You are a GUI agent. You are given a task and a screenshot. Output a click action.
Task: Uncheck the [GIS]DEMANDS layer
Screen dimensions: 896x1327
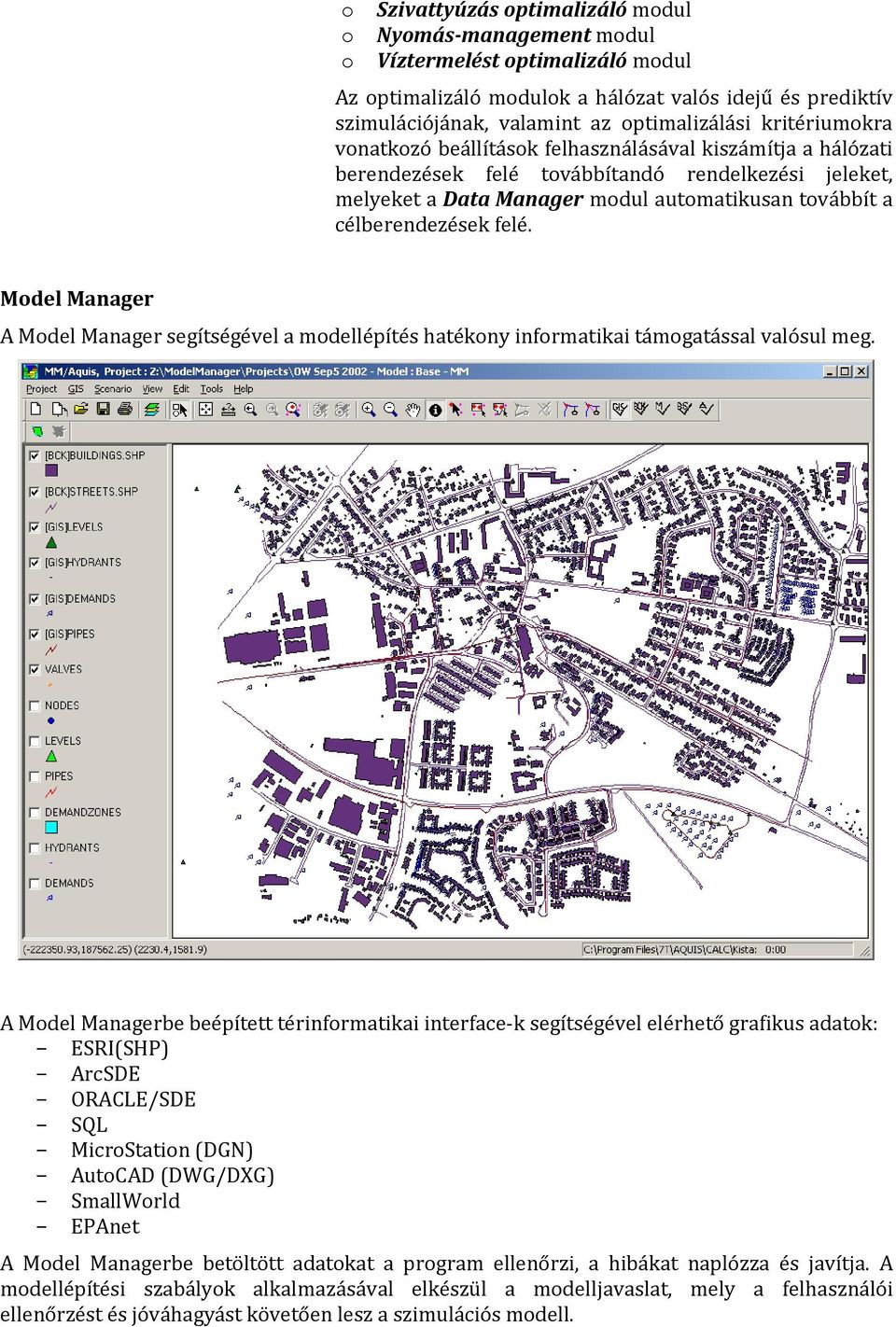(35, 599)
